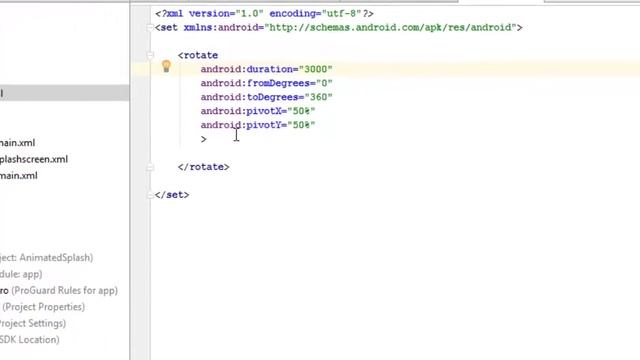This screenshot has width=640, height=360.
Task: Collapse the set tag fold marker
Action: (150, 27)
